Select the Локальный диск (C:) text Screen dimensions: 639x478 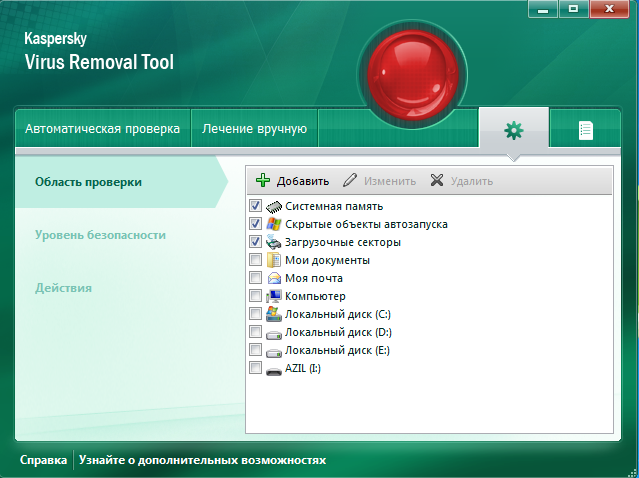click(x=338, y=314)
